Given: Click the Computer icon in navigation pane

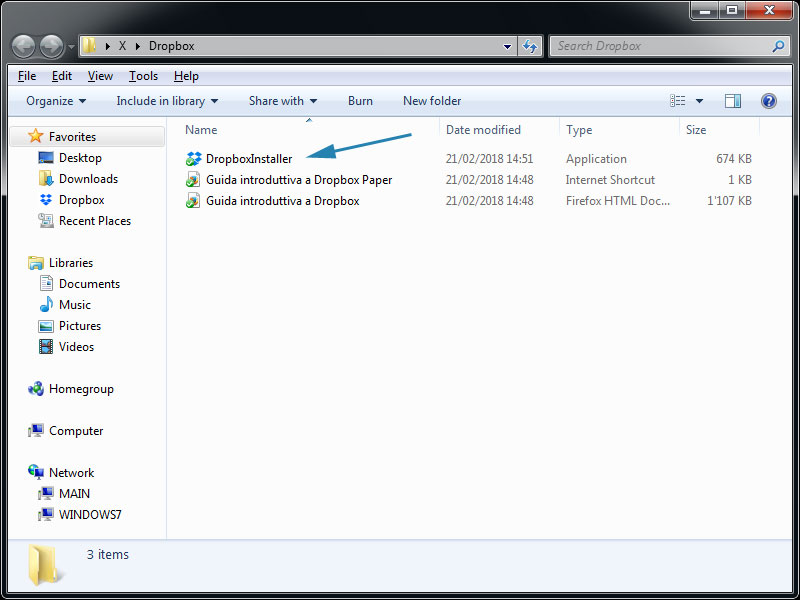Looking at the screenshot, I should tap(36, 431).
